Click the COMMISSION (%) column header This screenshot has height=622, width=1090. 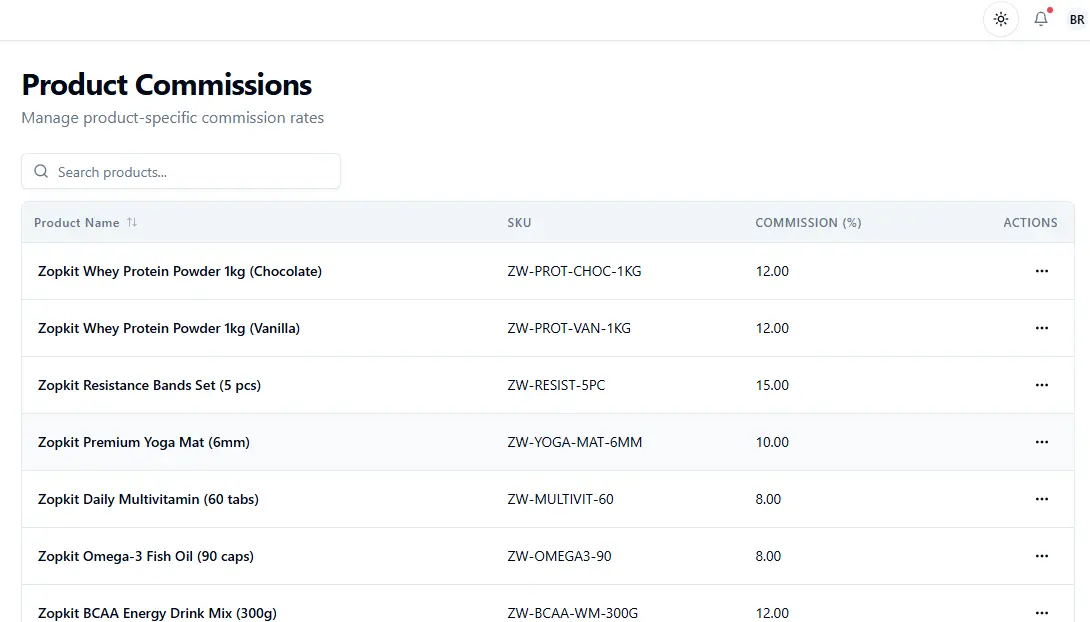pyautogui.click(x=808, y=222)
